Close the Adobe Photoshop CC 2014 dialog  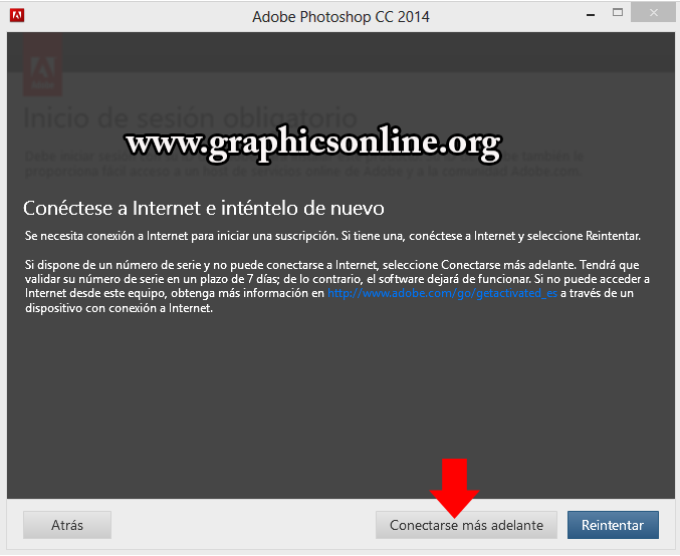coord(654,13)
